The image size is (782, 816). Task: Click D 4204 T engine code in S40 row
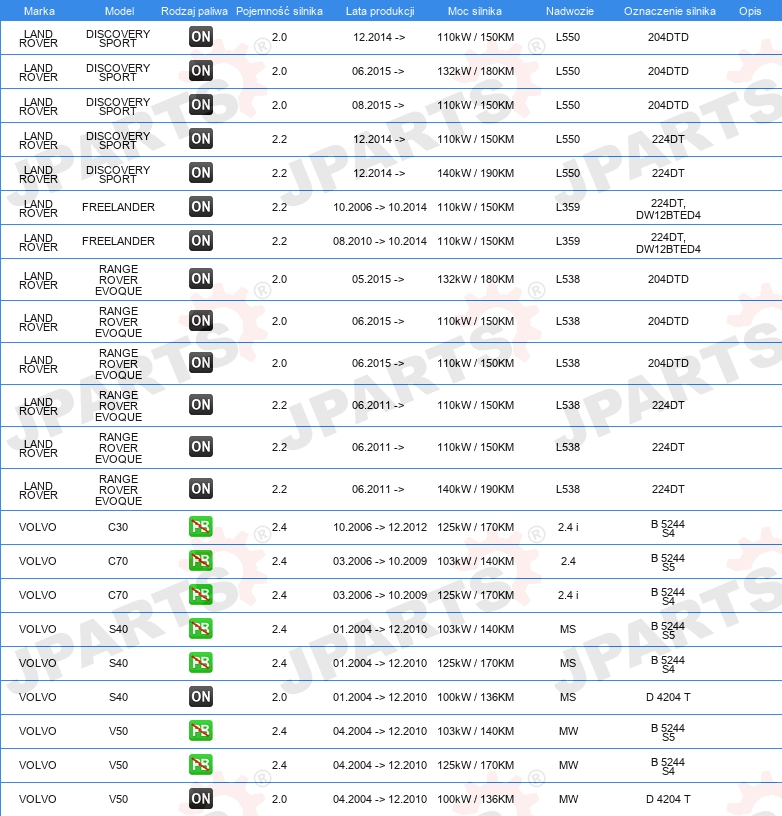pyautogui.click(x=668, y=697)
